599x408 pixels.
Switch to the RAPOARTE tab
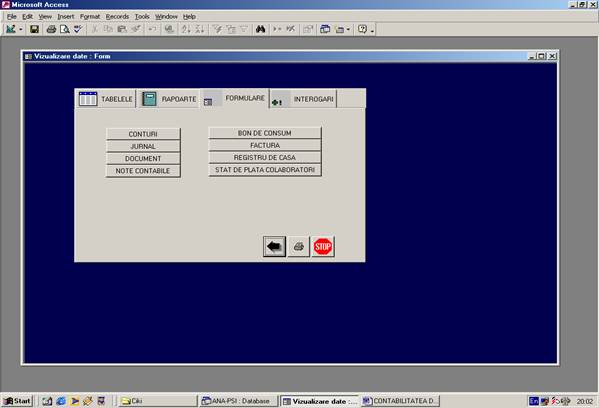click(x=168, y=99)
